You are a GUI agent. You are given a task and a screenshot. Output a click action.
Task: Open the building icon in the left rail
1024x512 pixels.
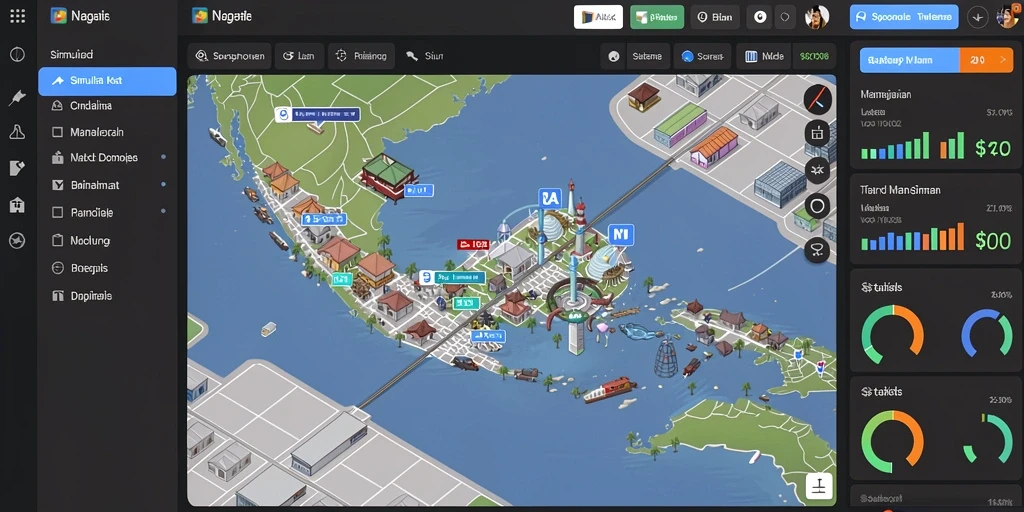point(17,205)
